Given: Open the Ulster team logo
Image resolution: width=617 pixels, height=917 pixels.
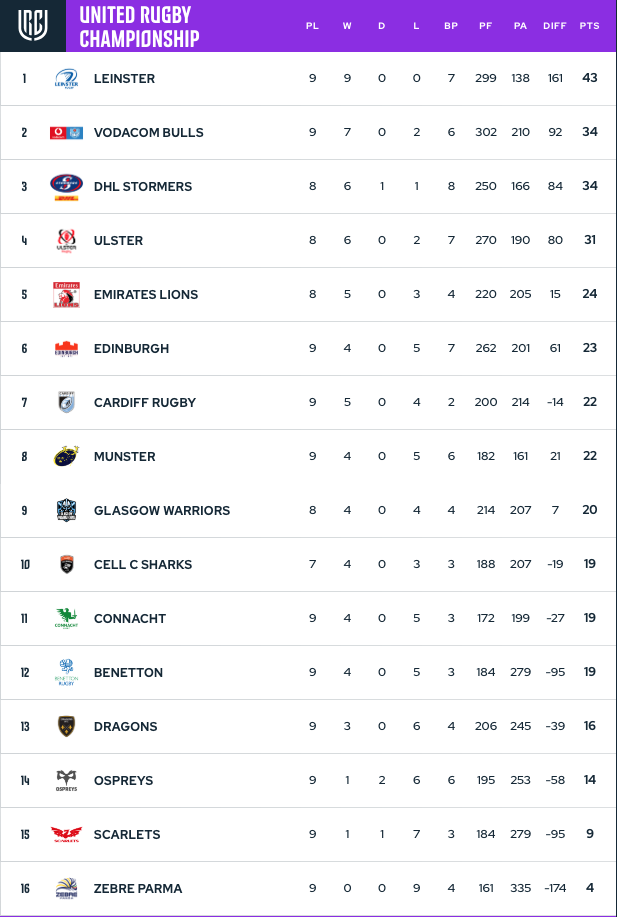Looking at the screenshot, I should (66, 241).
